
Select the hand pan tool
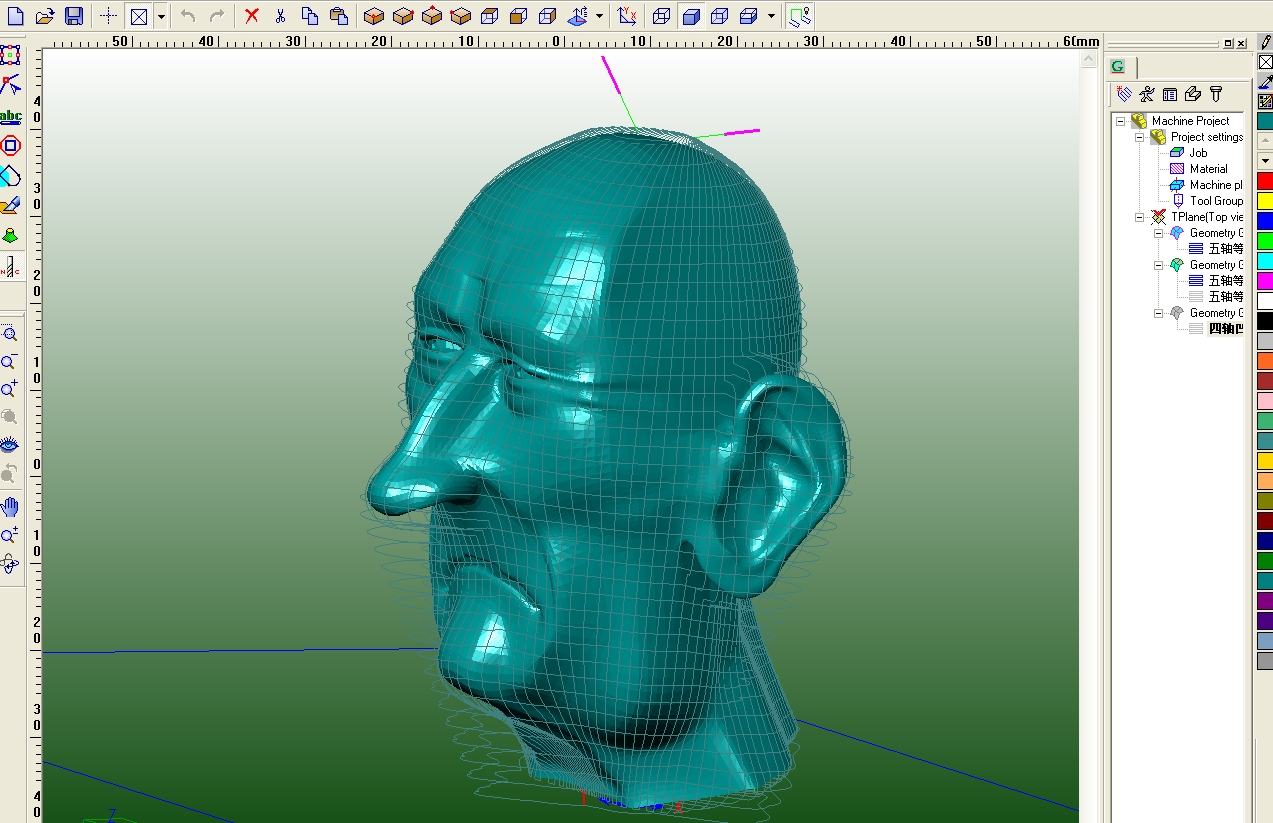(10, 506)
